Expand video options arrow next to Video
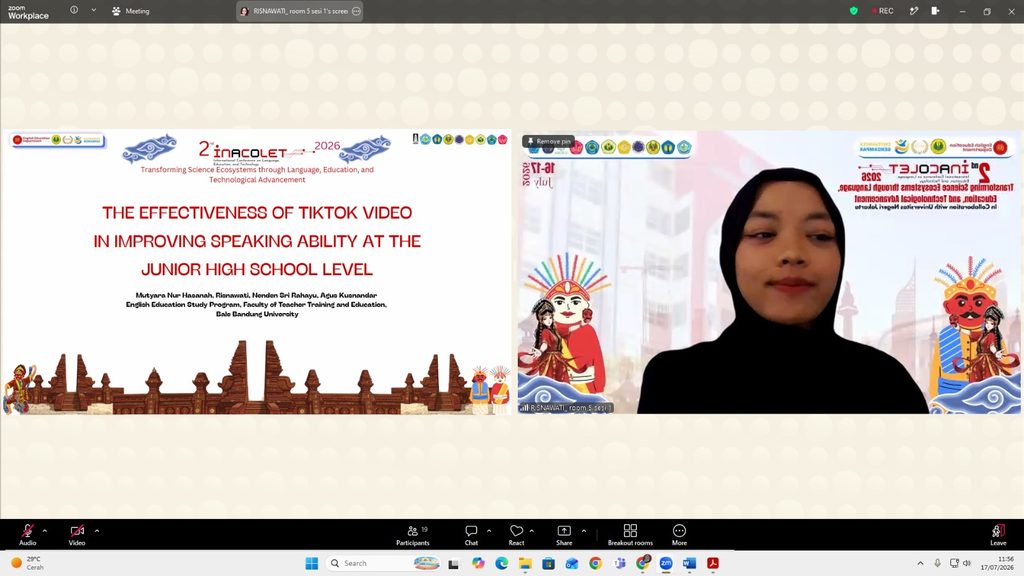 pos(97,531)
